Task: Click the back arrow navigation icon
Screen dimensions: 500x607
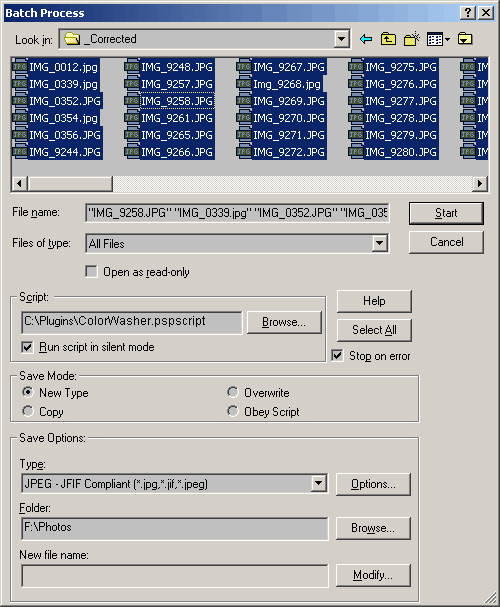Action: point(366,39)
